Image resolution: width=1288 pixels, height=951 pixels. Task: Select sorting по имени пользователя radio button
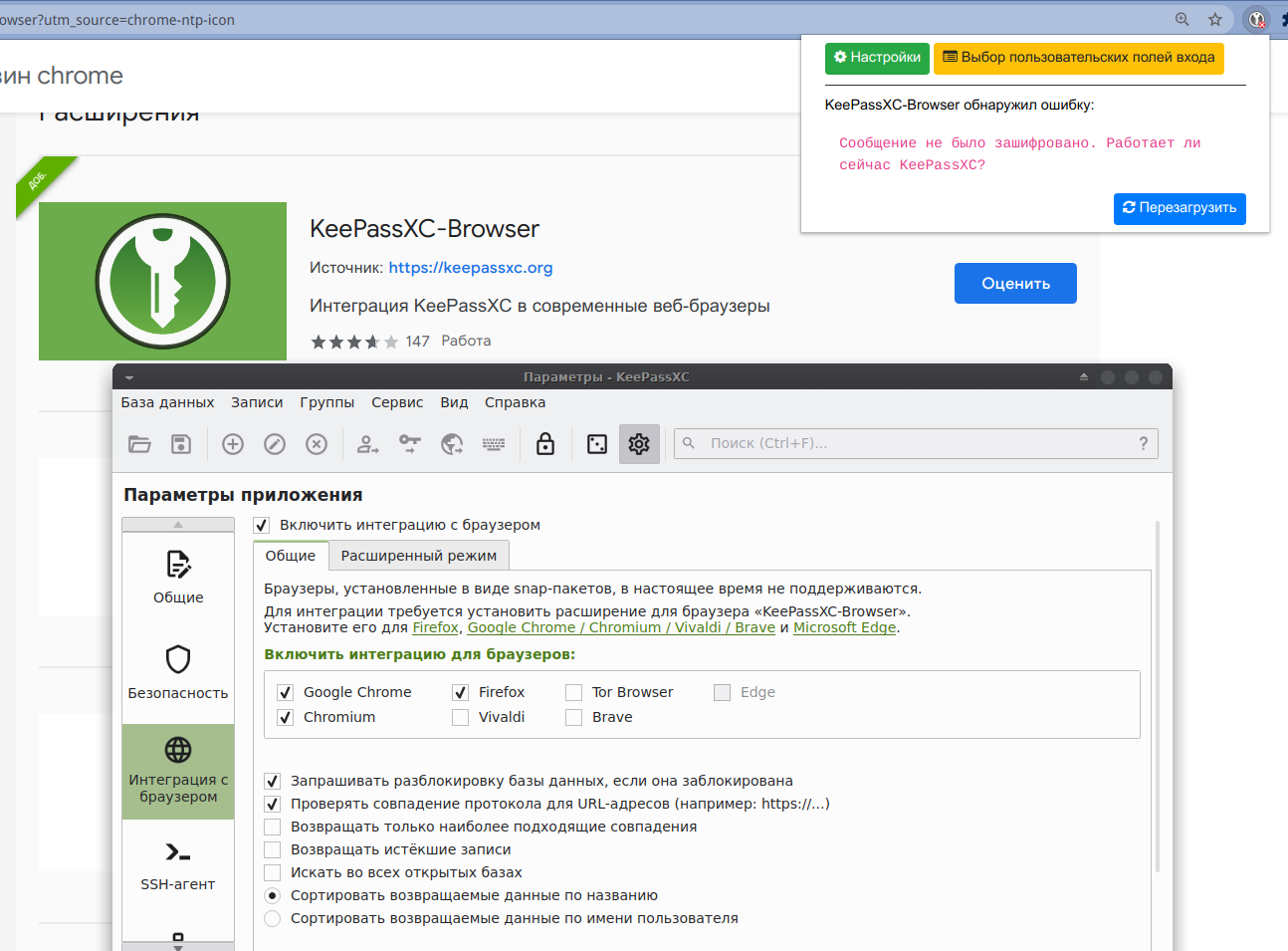(272, 919)
